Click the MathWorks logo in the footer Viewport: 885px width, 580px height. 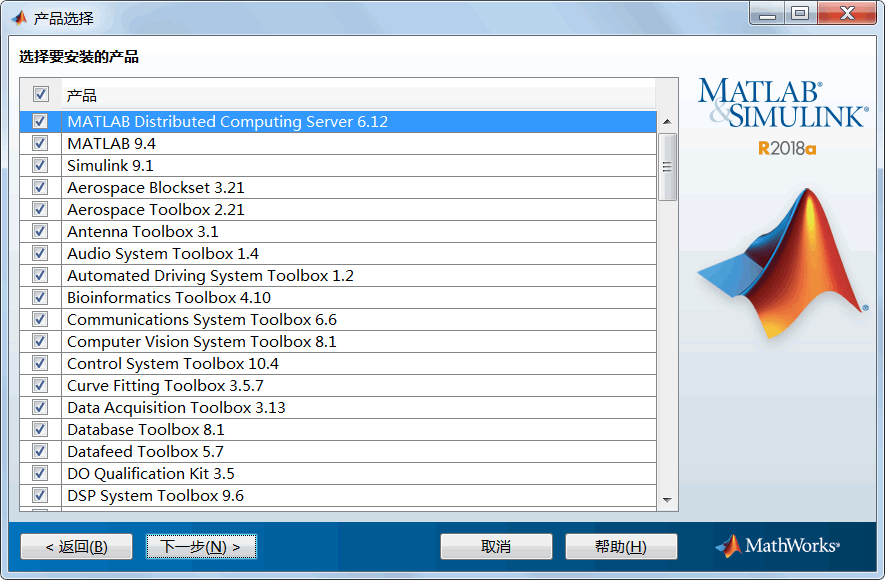point(777,546)
